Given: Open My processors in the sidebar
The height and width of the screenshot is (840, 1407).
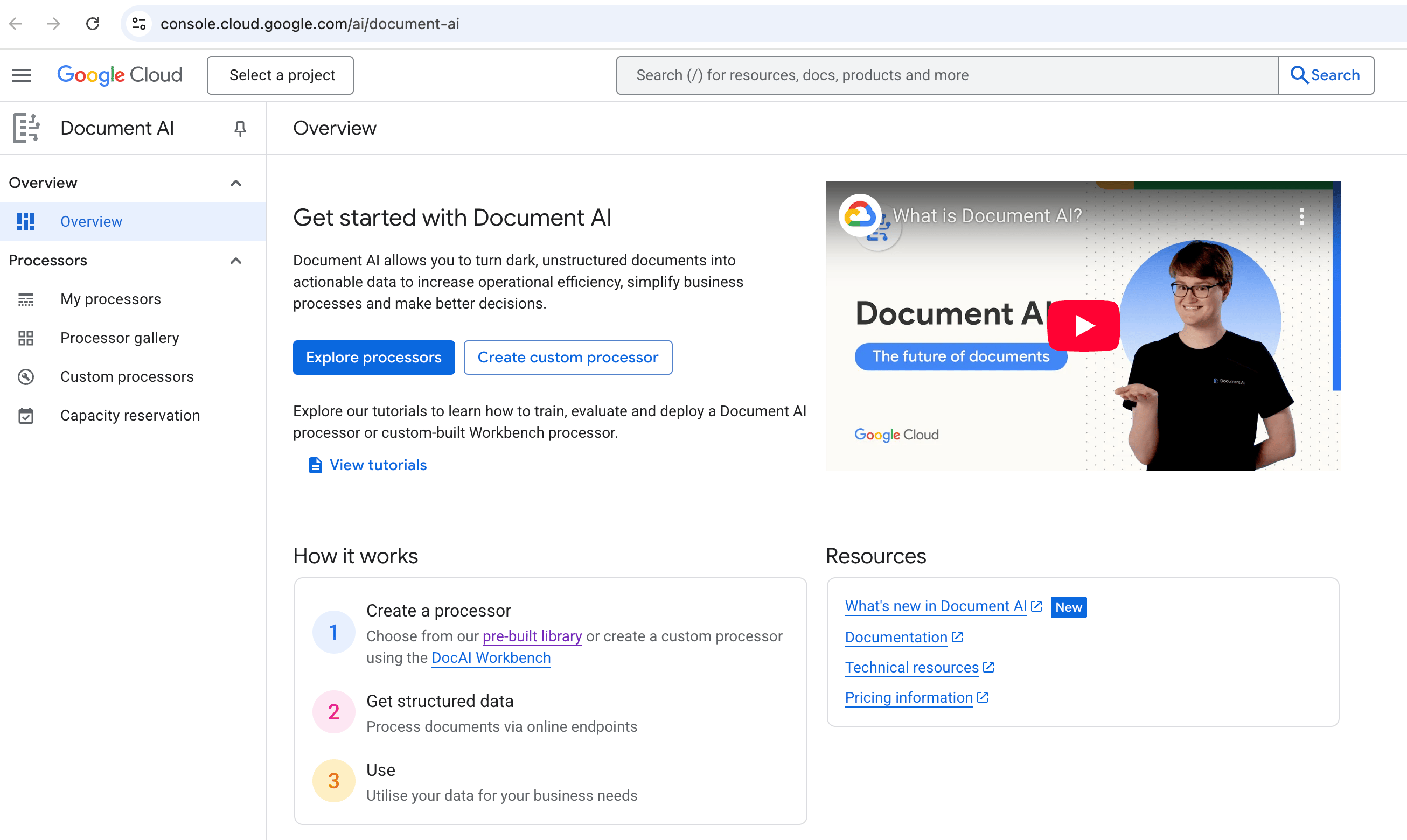Looking at the screenshot, I should point(133,299).
